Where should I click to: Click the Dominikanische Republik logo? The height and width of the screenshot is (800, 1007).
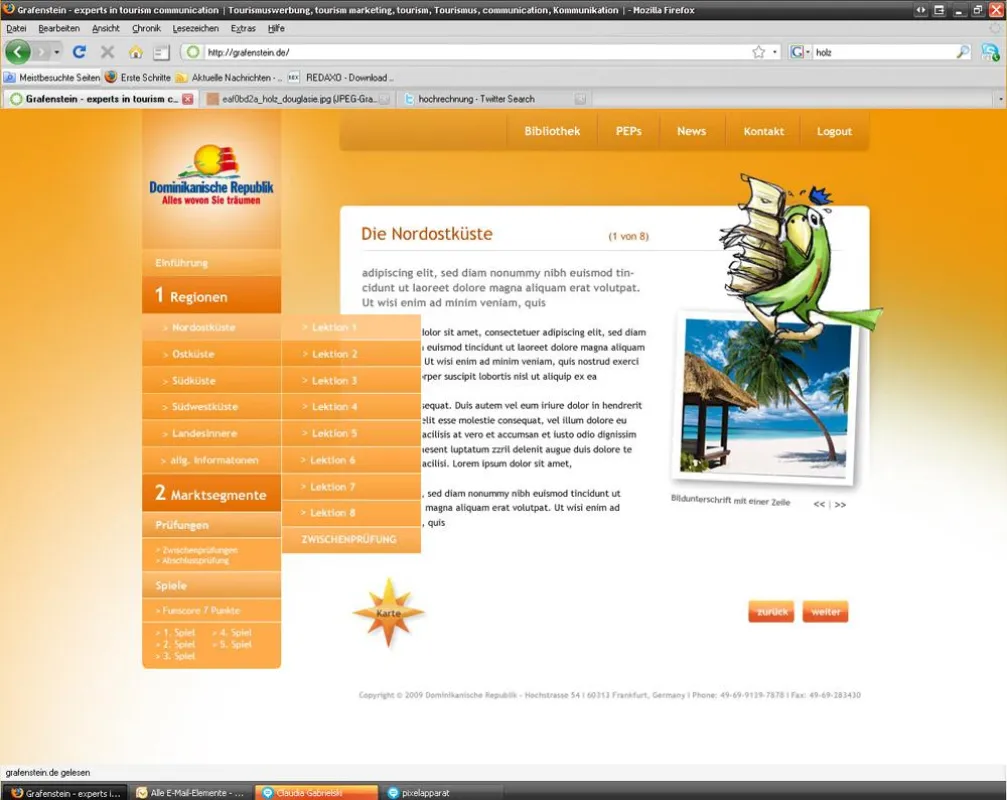pos(211,175)
